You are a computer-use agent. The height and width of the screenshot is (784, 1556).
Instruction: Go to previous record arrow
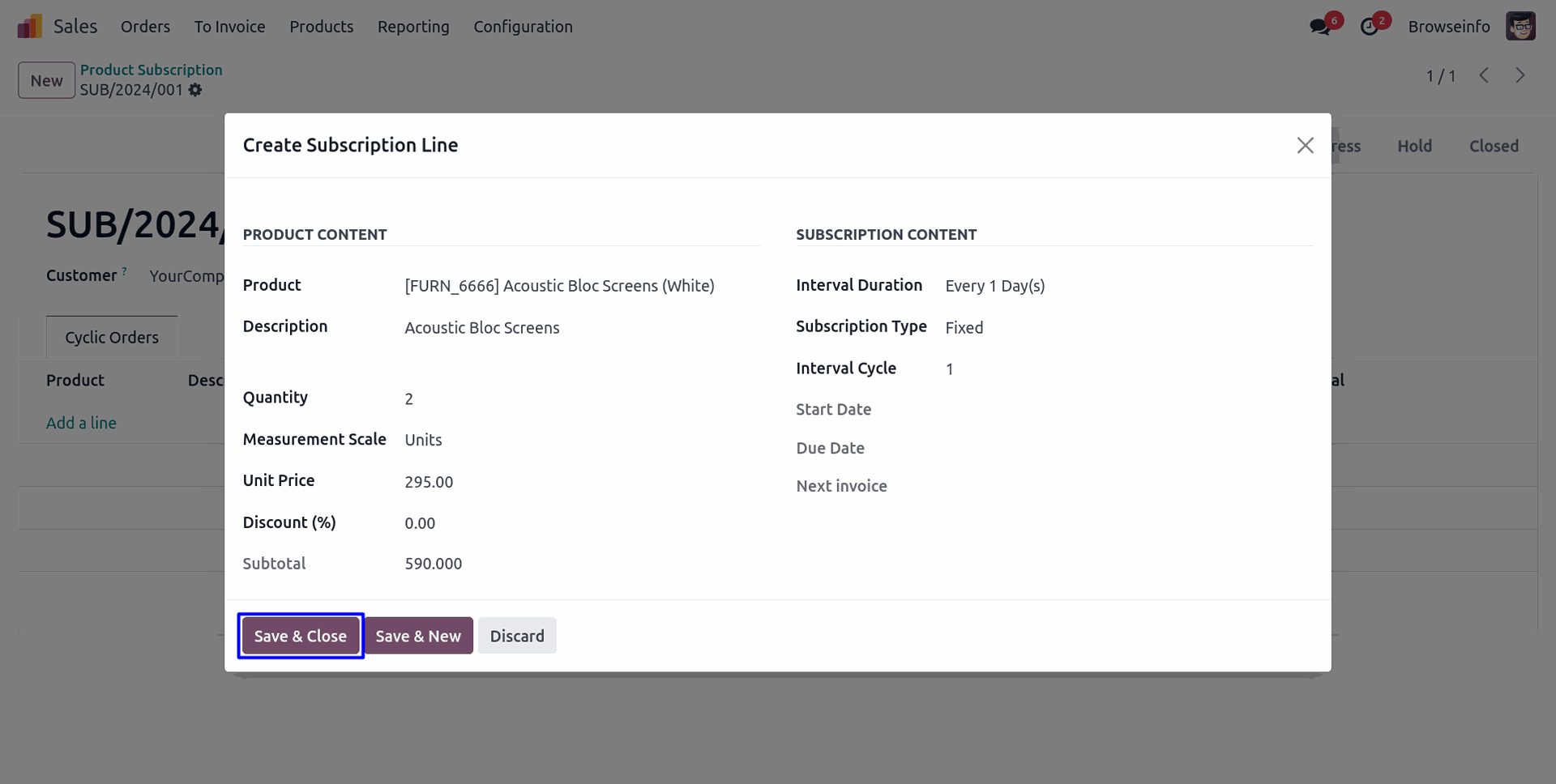[x=1484, y=75]
